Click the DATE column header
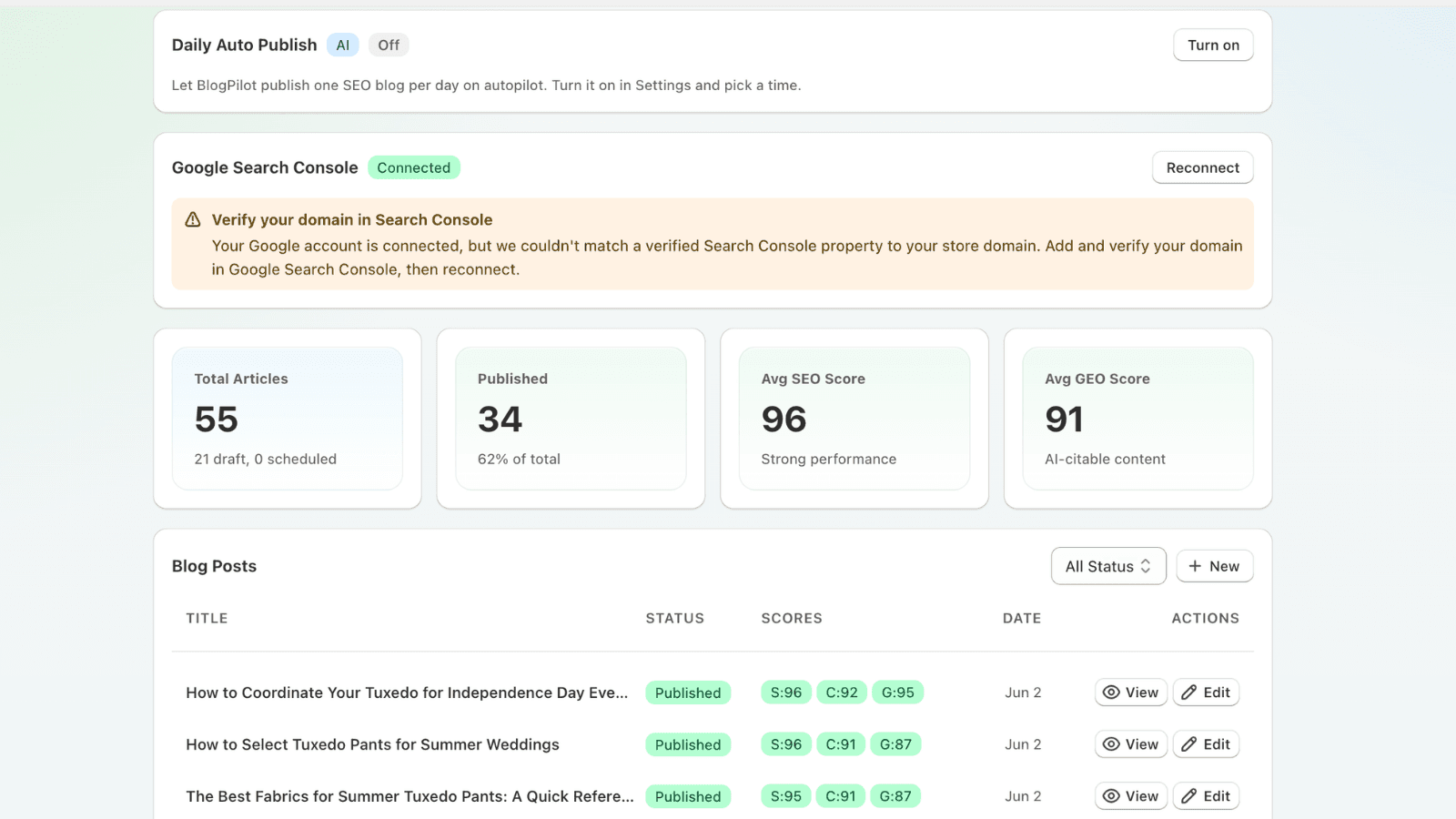 tap(1022, 619)
